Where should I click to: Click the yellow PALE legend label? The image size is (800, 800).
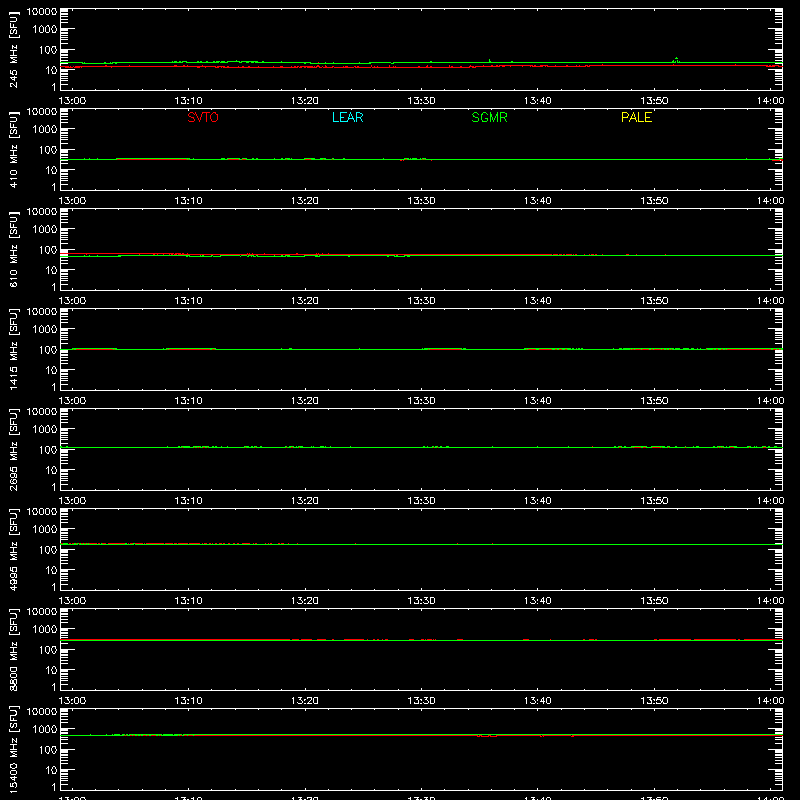636,117
